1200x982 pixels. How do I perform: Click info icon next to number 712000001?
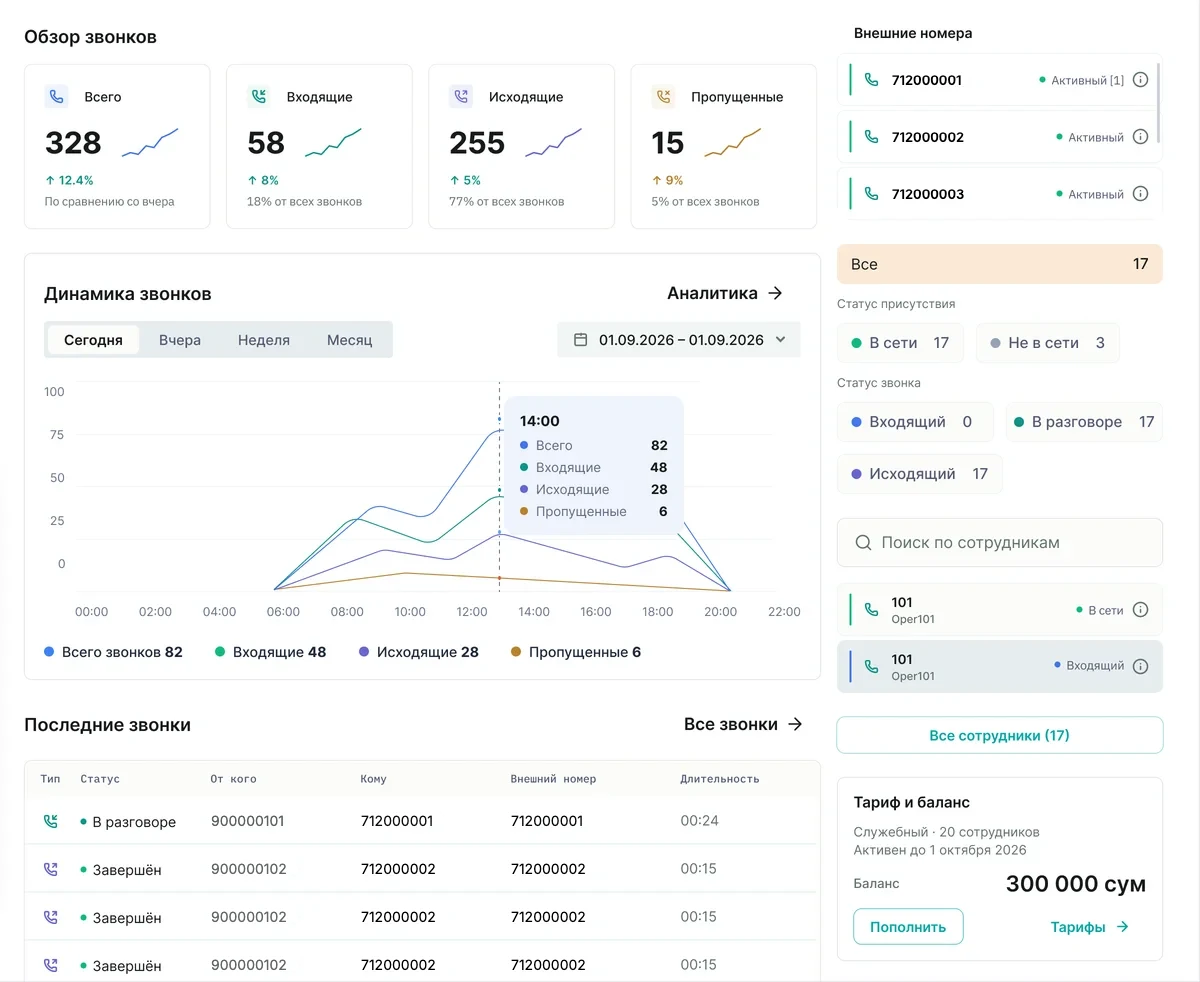[x=1140, y=80]
